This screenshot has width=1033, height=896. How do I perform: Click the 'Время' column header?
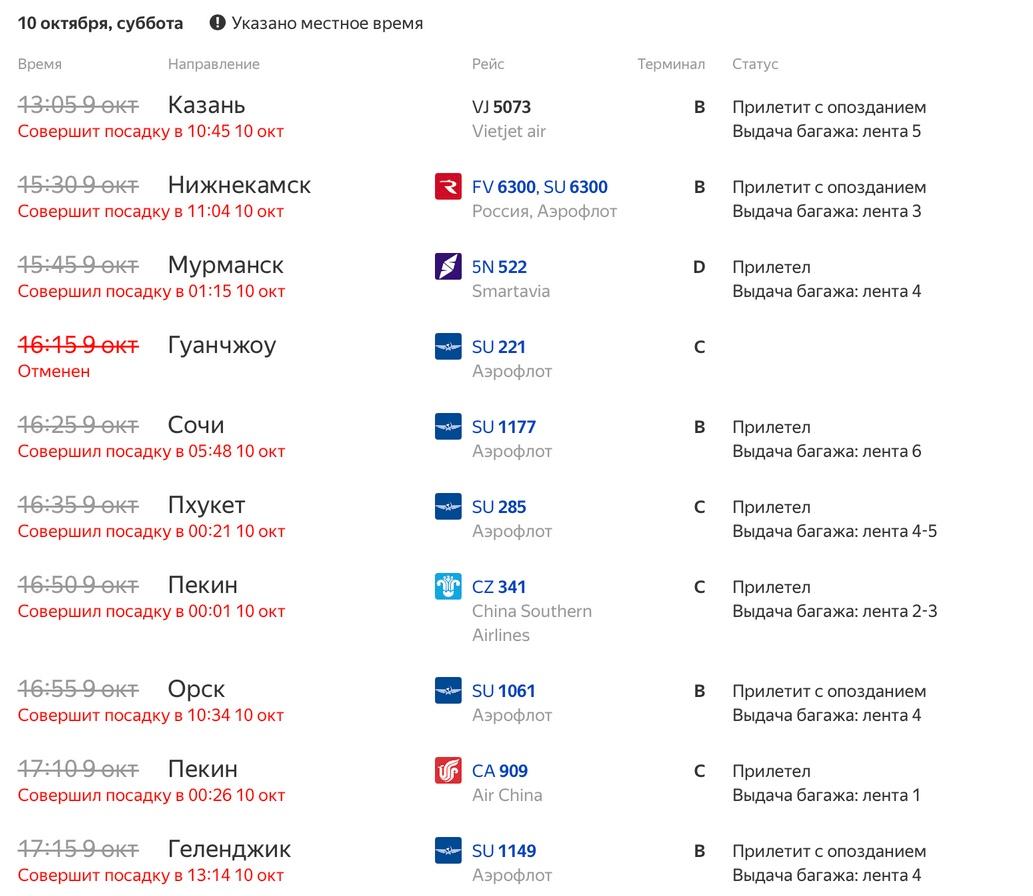pos(40,65)
